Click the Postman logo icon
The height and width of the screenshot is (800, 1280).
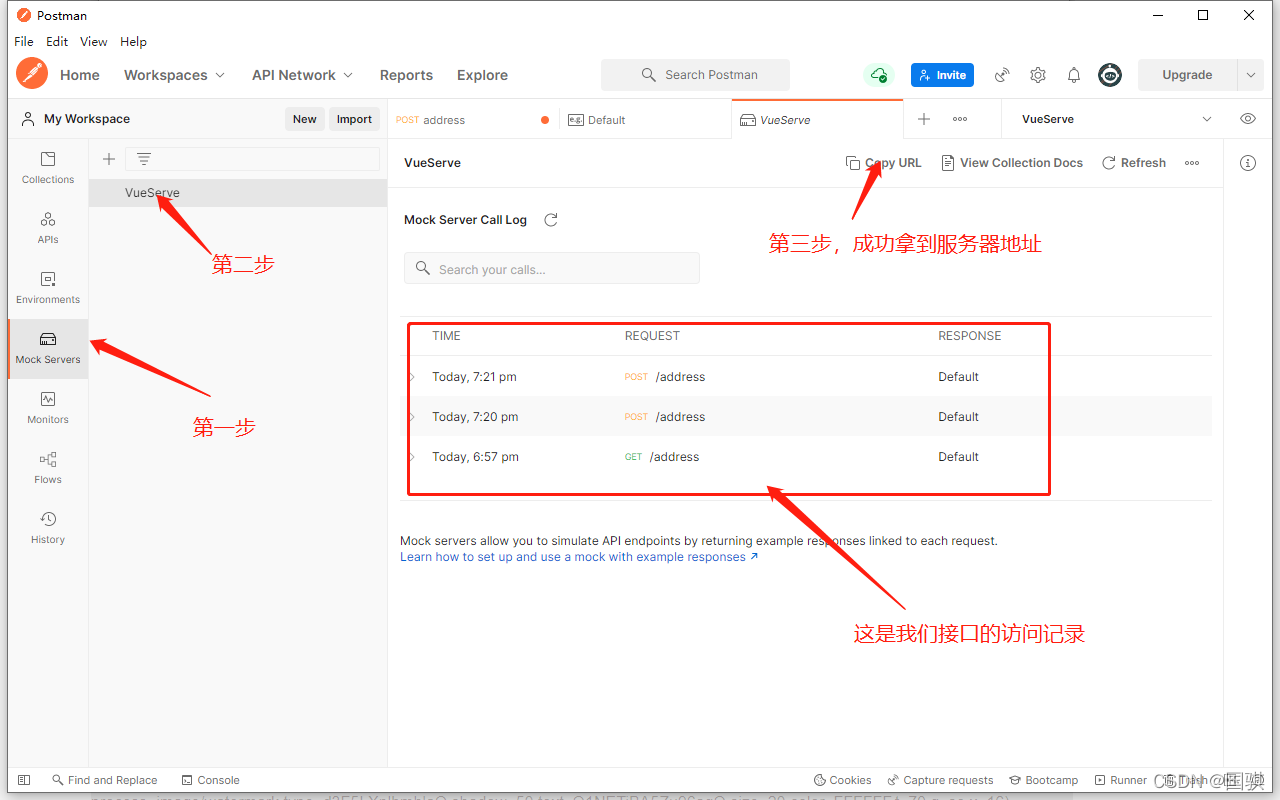point(32,74)
